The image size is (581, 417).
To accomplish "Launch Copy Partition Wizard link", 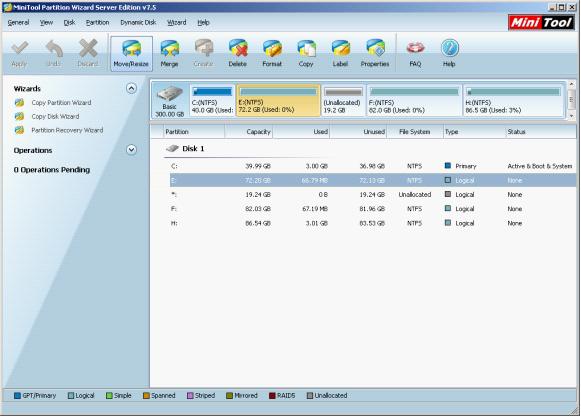I will click(x=62, y=103).
